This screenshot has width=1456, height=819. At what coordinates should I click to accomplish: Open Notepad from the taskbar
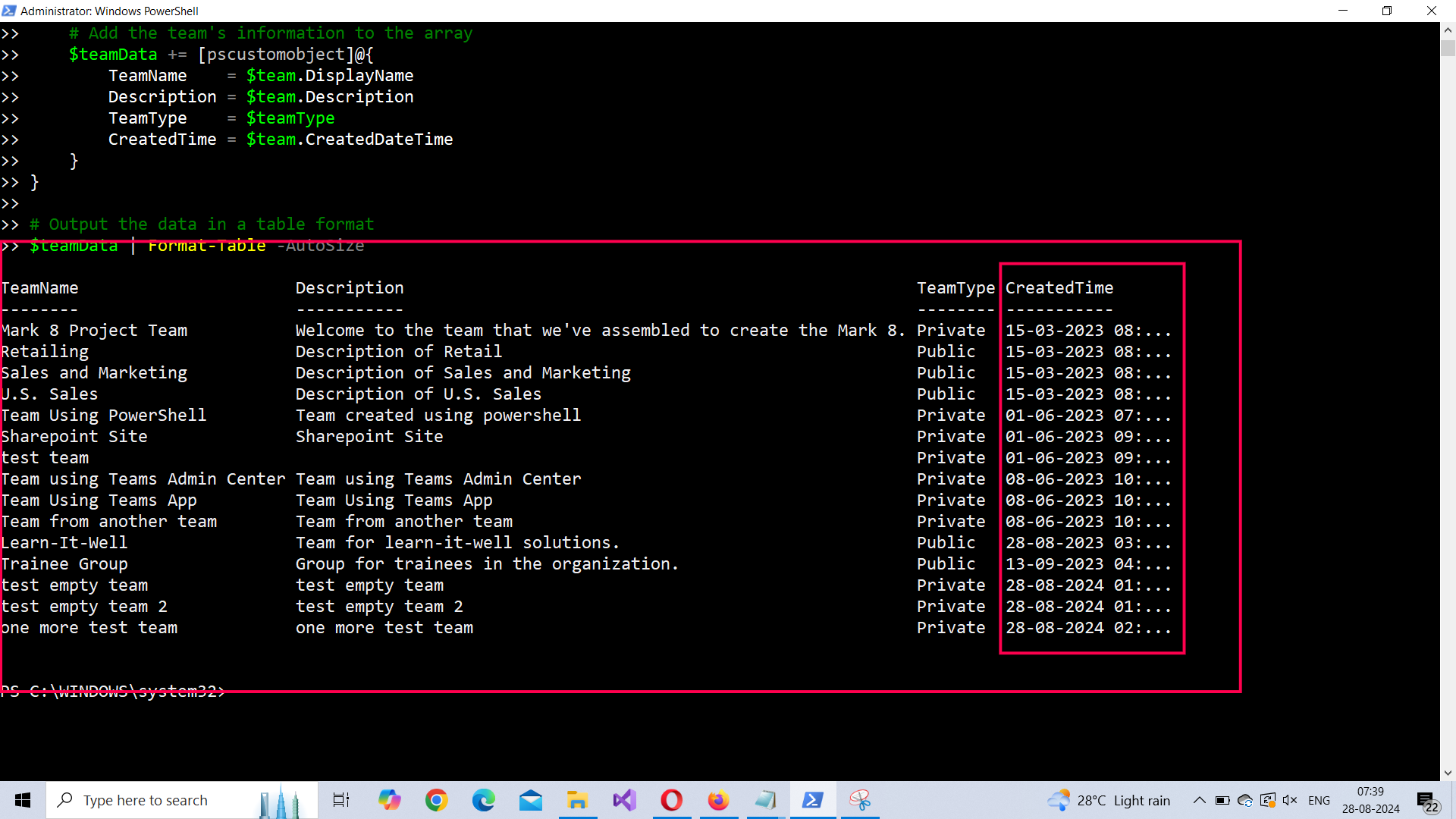point(765,800)
